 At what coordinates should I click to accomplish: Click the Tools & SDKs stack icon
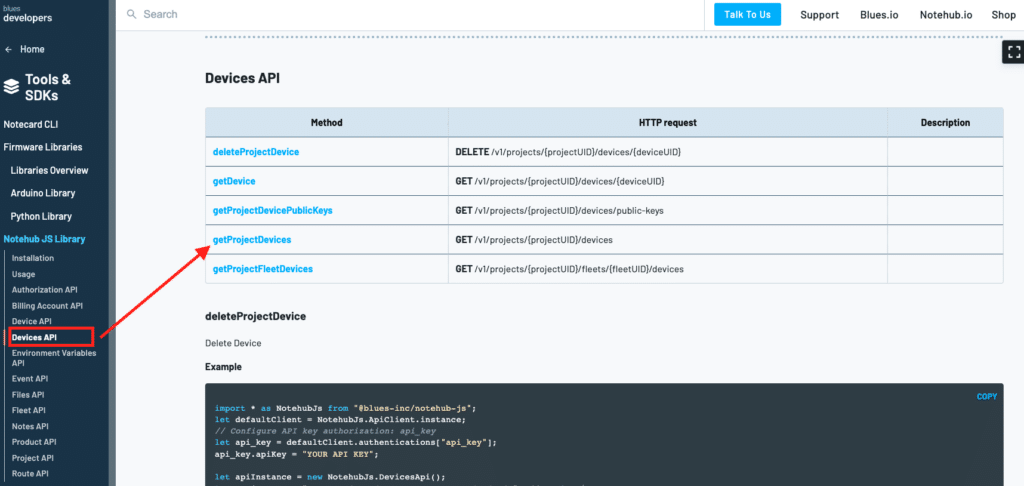pyautogui.click(x=11, y=87)
